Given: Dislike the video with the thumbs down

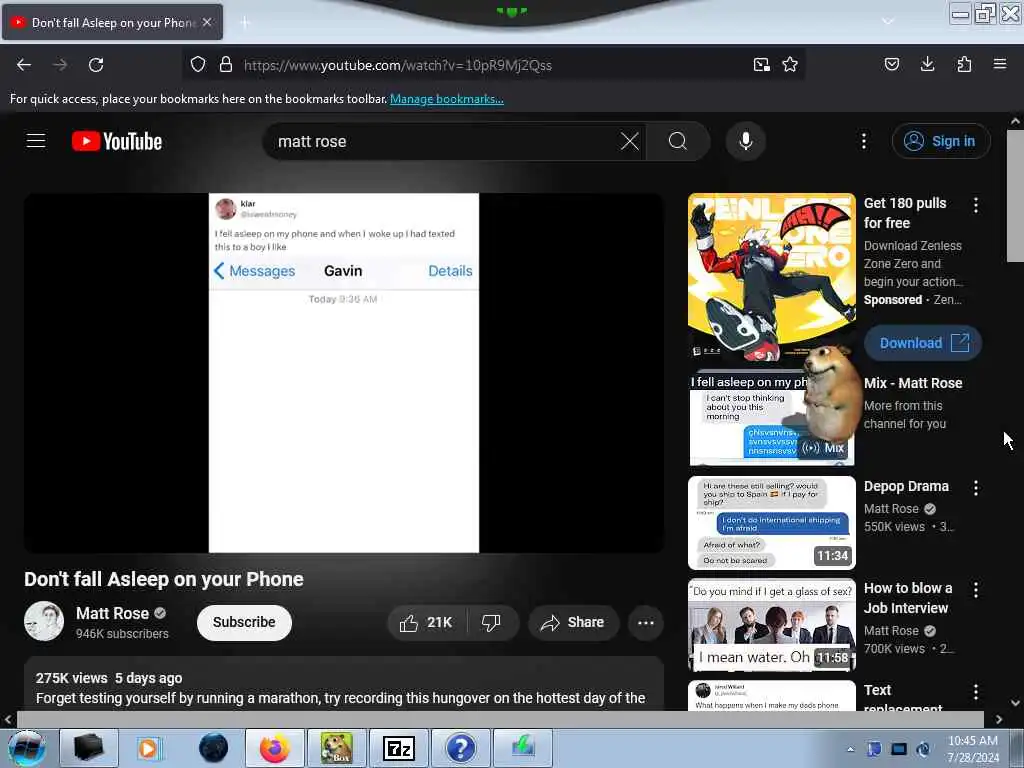Looking at the screenshot, I should pos(492,622).
